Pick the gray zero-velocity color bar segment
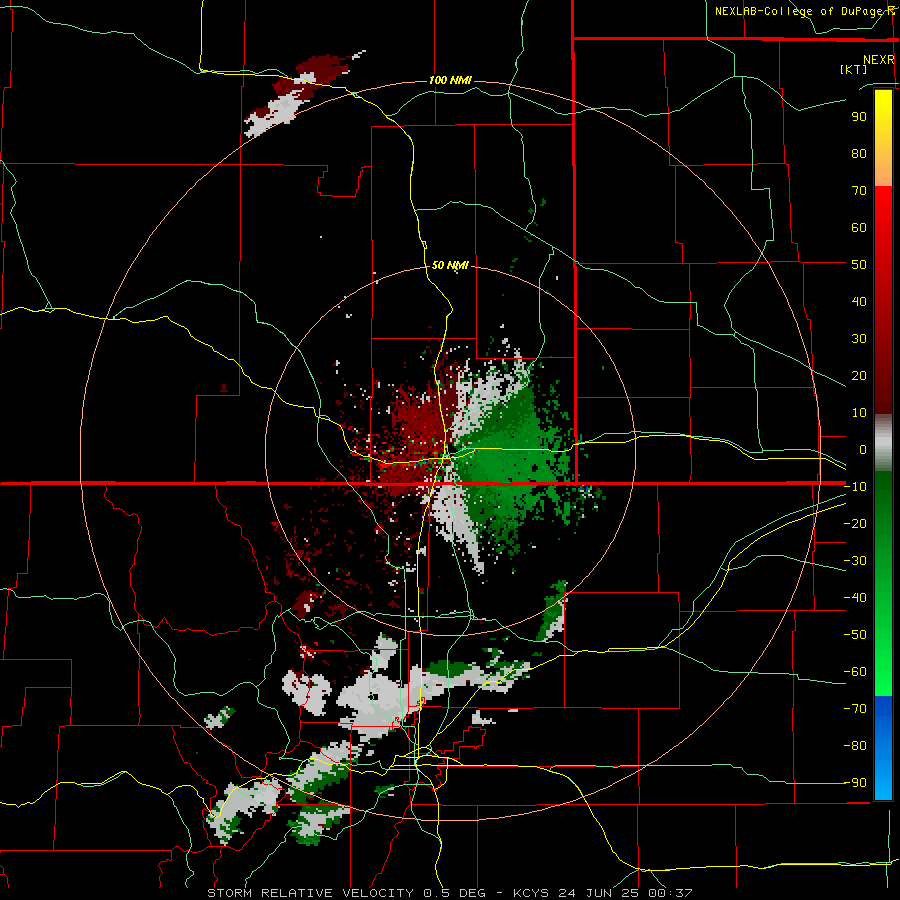Screen dimensions: 900x900 click(x=883, y=442)
